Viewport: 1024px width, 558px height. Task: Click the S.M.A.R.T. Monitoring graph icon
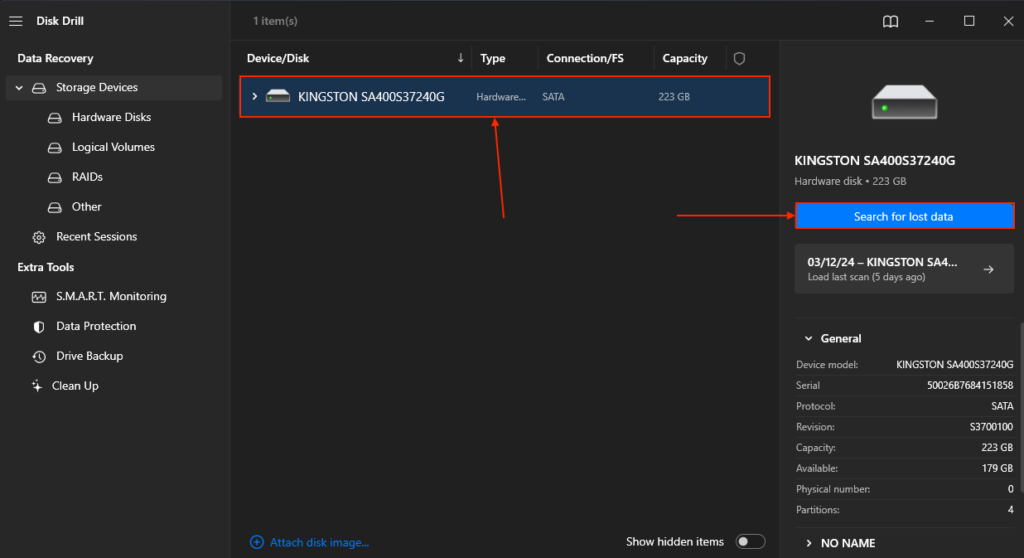point(39,297)
